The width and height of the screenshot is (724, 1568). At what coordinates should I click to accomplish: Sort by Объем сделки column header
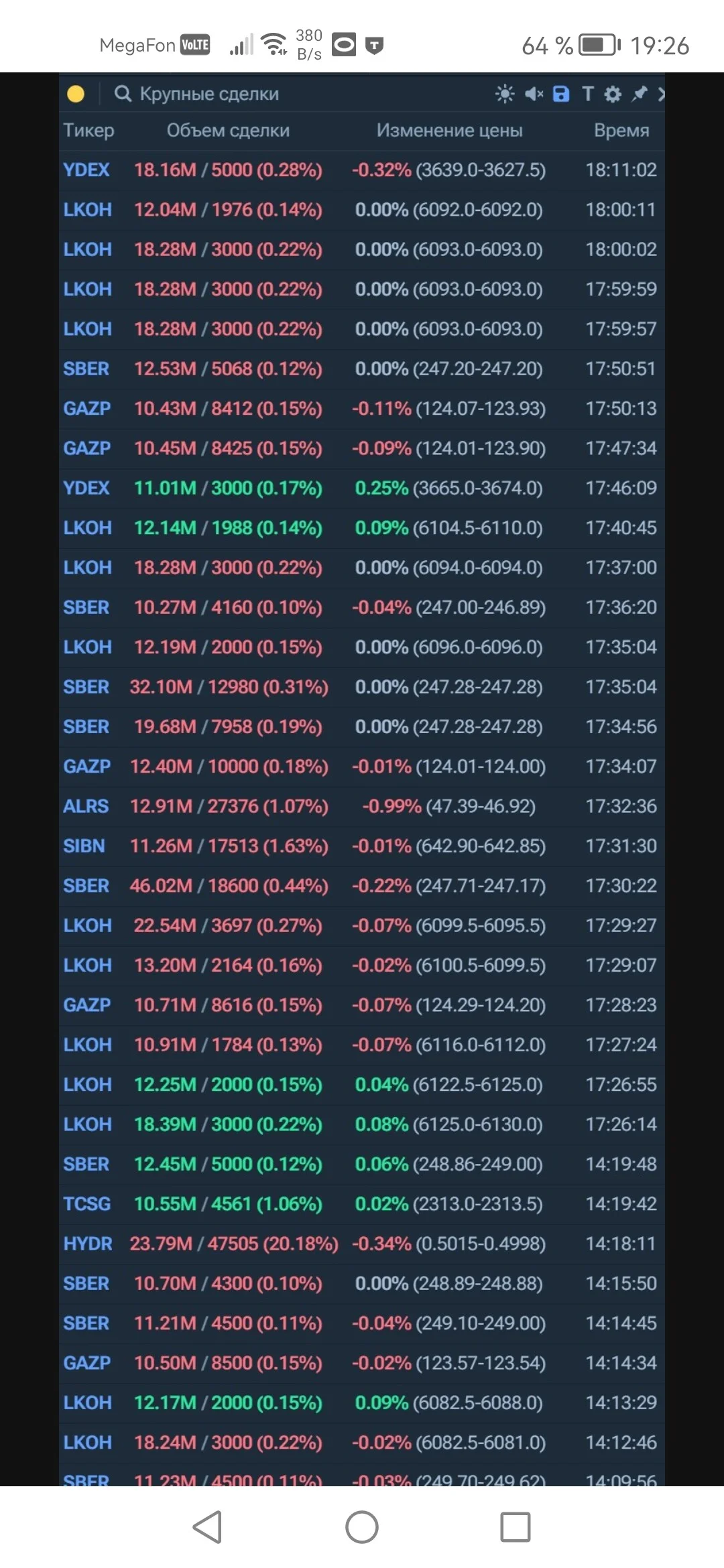pos(228,131)
